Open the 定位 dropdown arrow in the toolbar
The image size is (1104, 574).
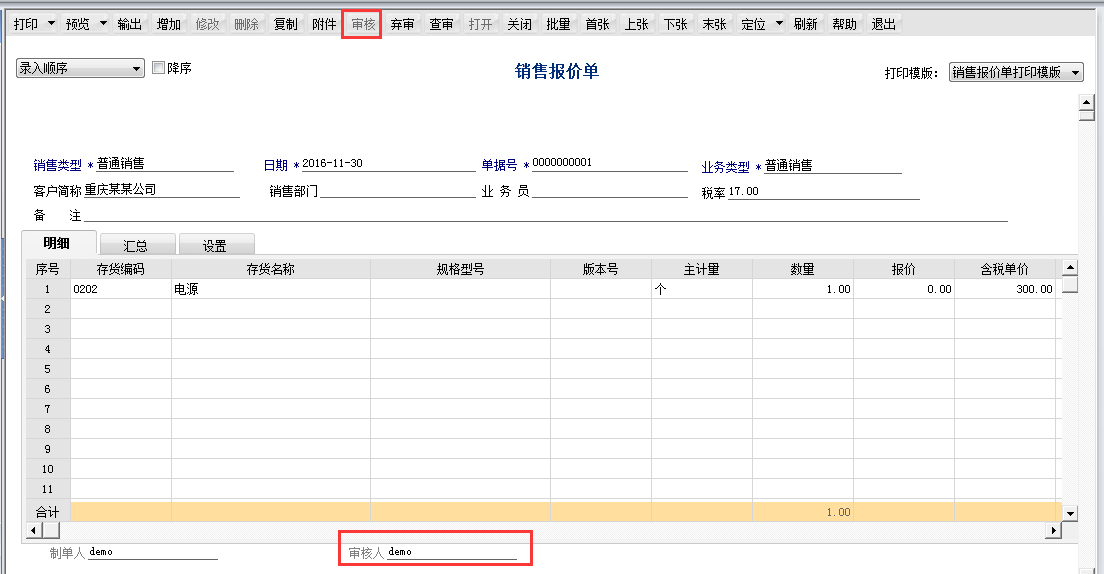tap(778, 24)
